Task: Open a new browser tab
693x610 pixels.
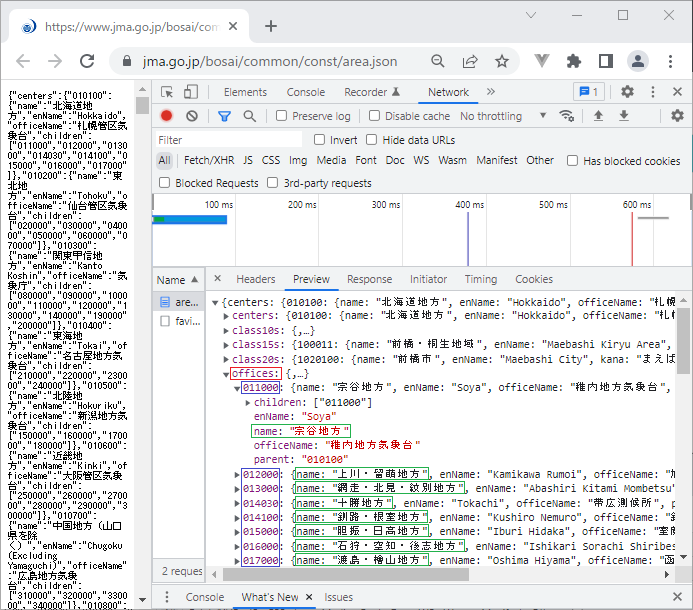Action: click(271, 26)
